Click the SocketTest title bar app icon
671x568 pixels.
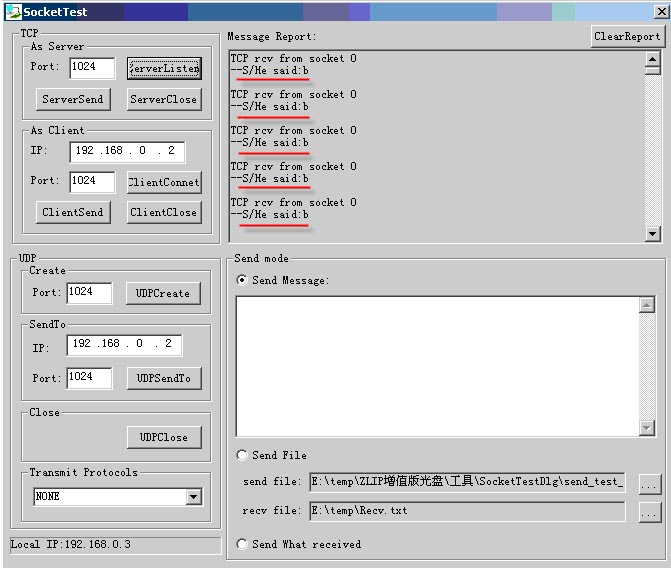coord(11,12)
